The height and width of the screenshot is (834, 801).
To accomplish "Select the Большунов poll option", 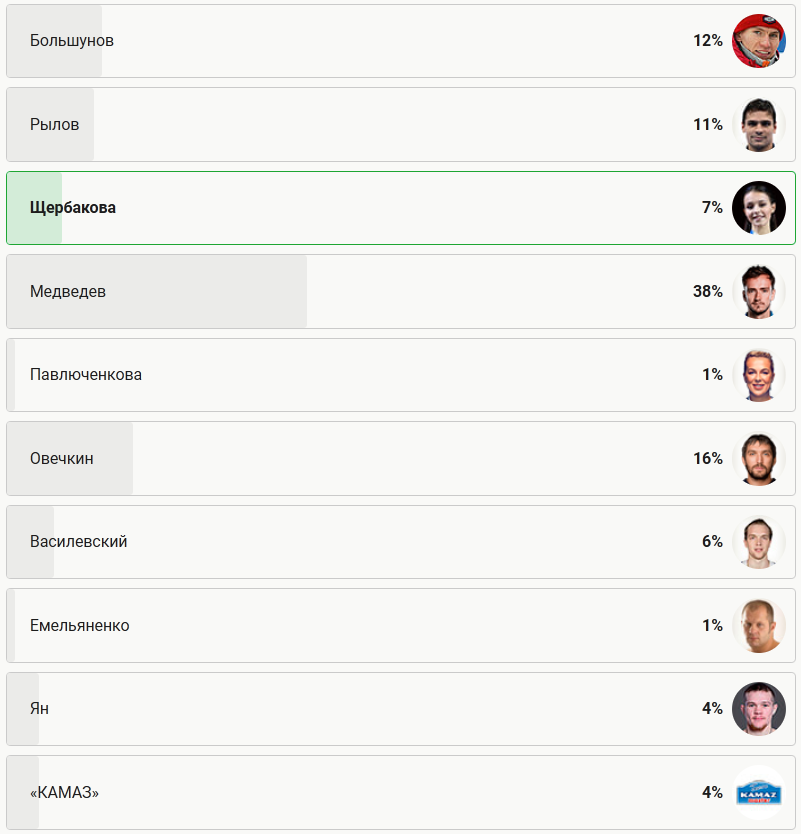I will pyautogui.click(x=400, y=41).
